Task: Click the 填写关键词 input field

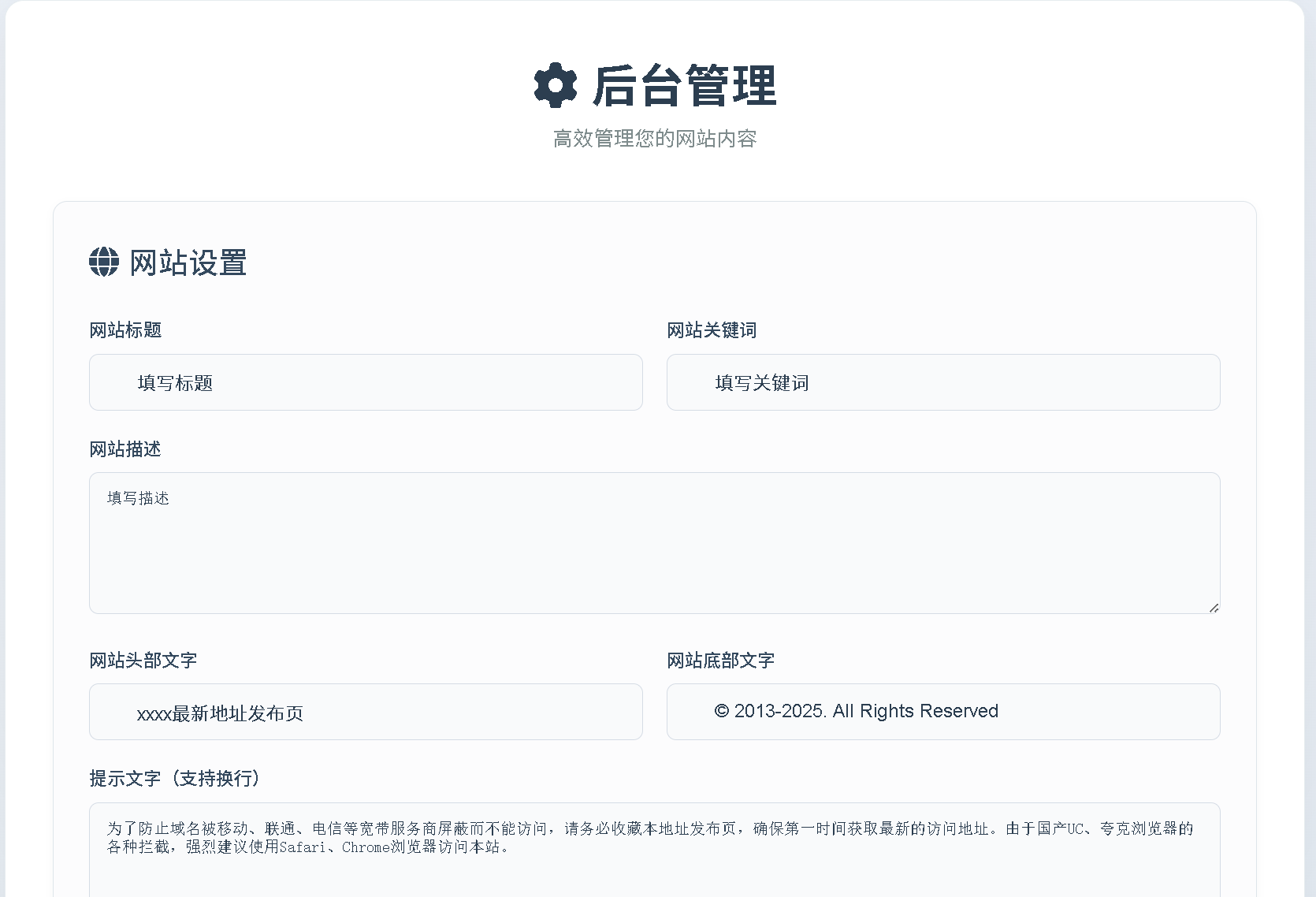Action: [x=942, y=382]
